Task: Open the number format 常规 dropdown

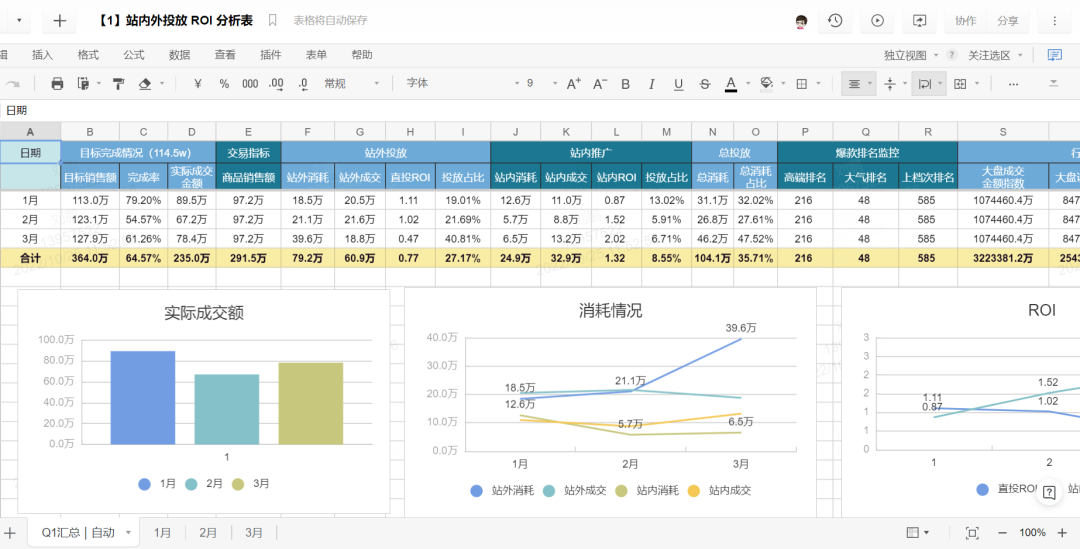Action: 351,83
